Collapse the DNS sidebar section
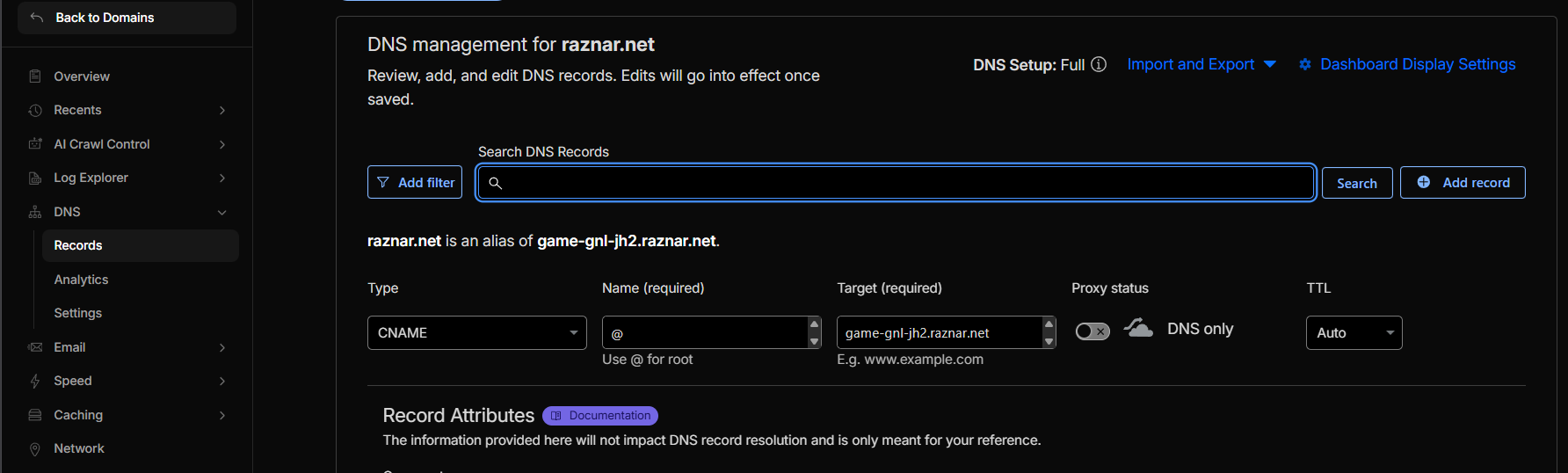Image resolution: width=1568 pixels, height=473 pixels. click(x=222, y=212)
